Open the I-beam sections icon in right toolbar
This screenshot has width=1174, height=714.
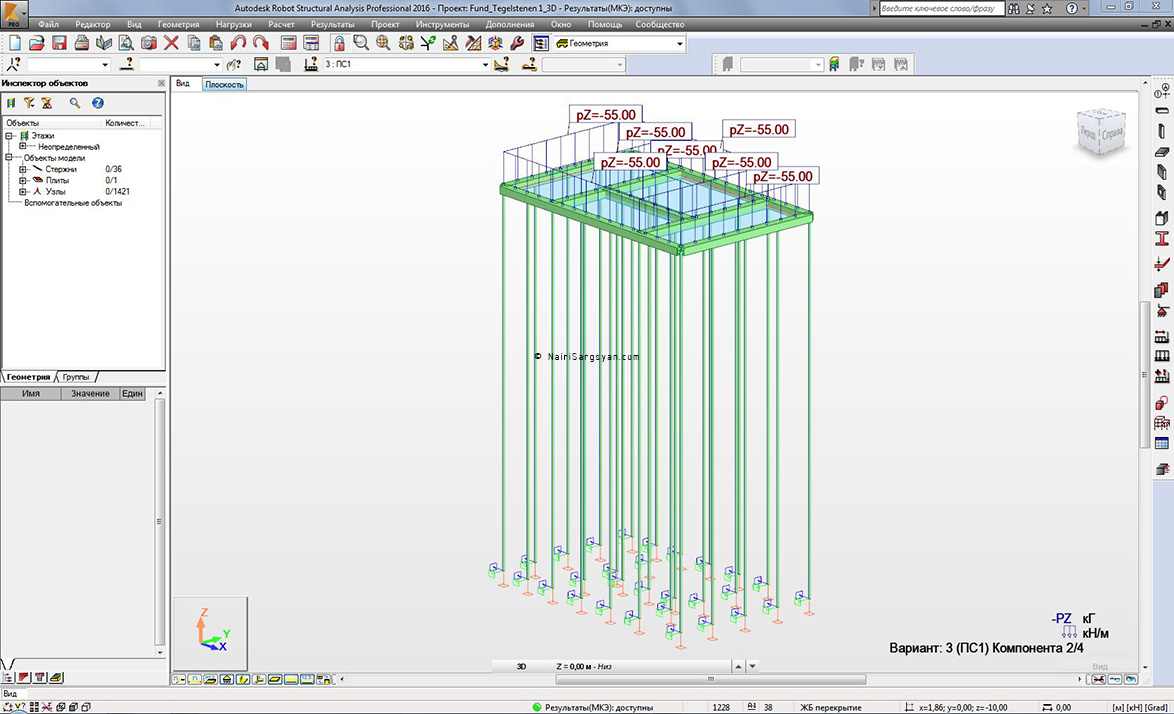coord(1162,239)
